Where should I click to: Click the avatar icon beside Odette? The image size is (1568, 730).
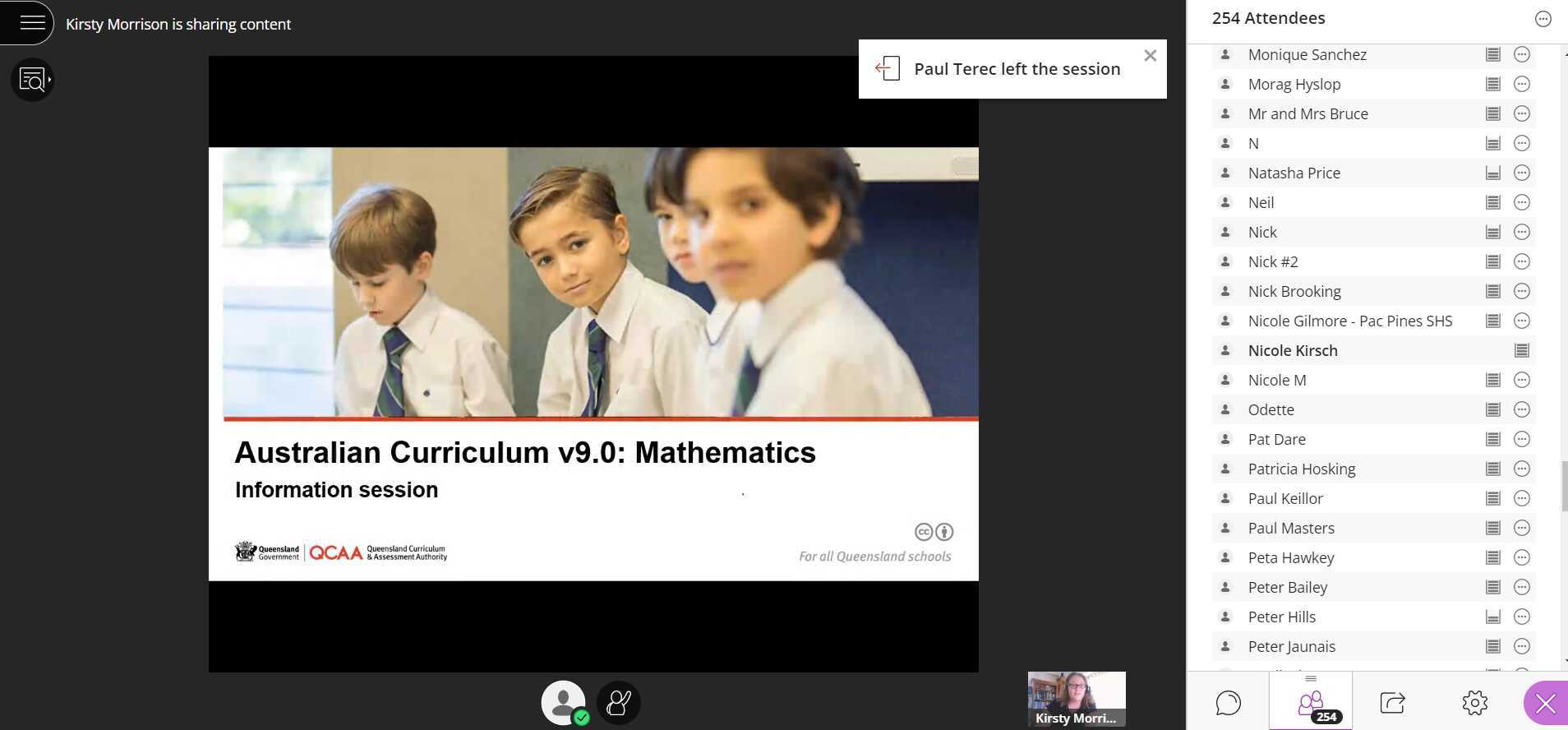tap(1225, 409)
